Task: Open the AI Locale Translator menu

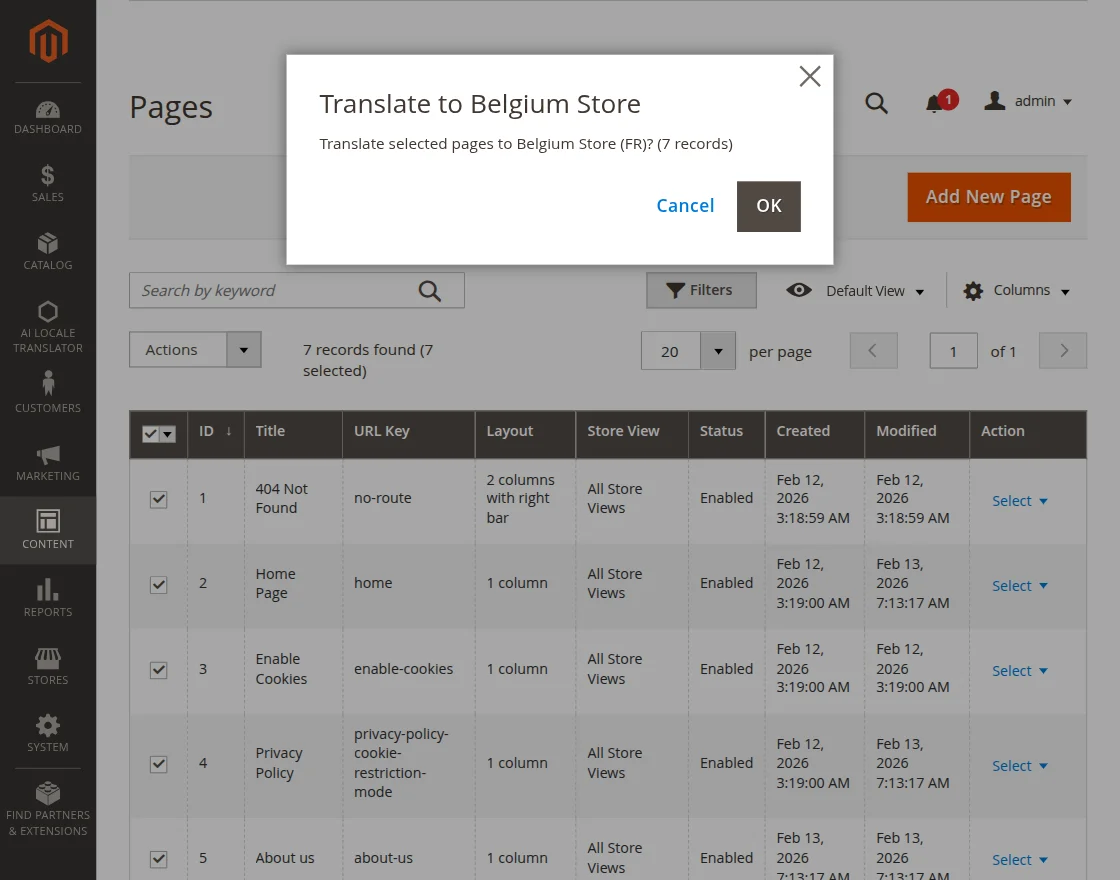Action: click(x=48, y=326)
